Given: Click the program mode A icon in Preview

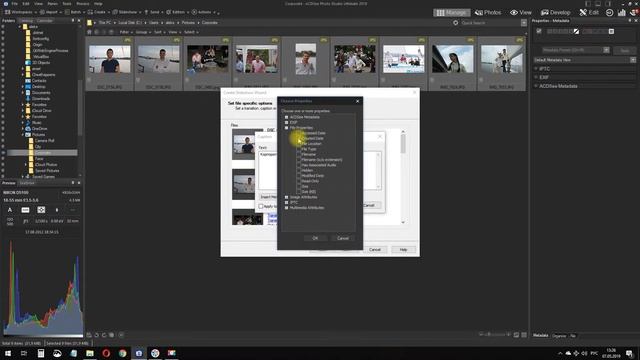Looking at the screenshot, I should (x=10, y=210).
